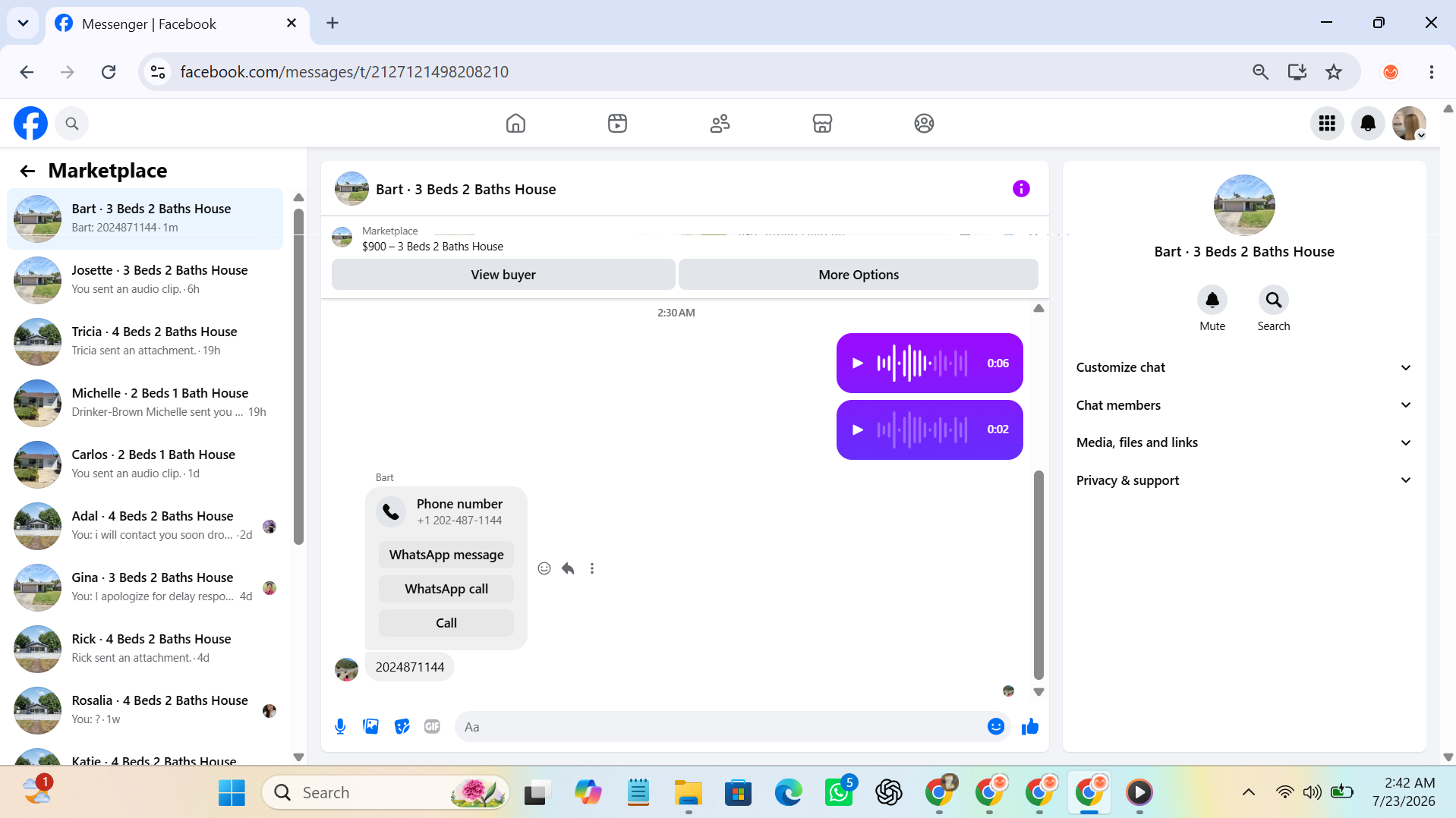Open File Explorer from the taskbar
This screenshot has height=818, width=1456.
coord(689,792)
